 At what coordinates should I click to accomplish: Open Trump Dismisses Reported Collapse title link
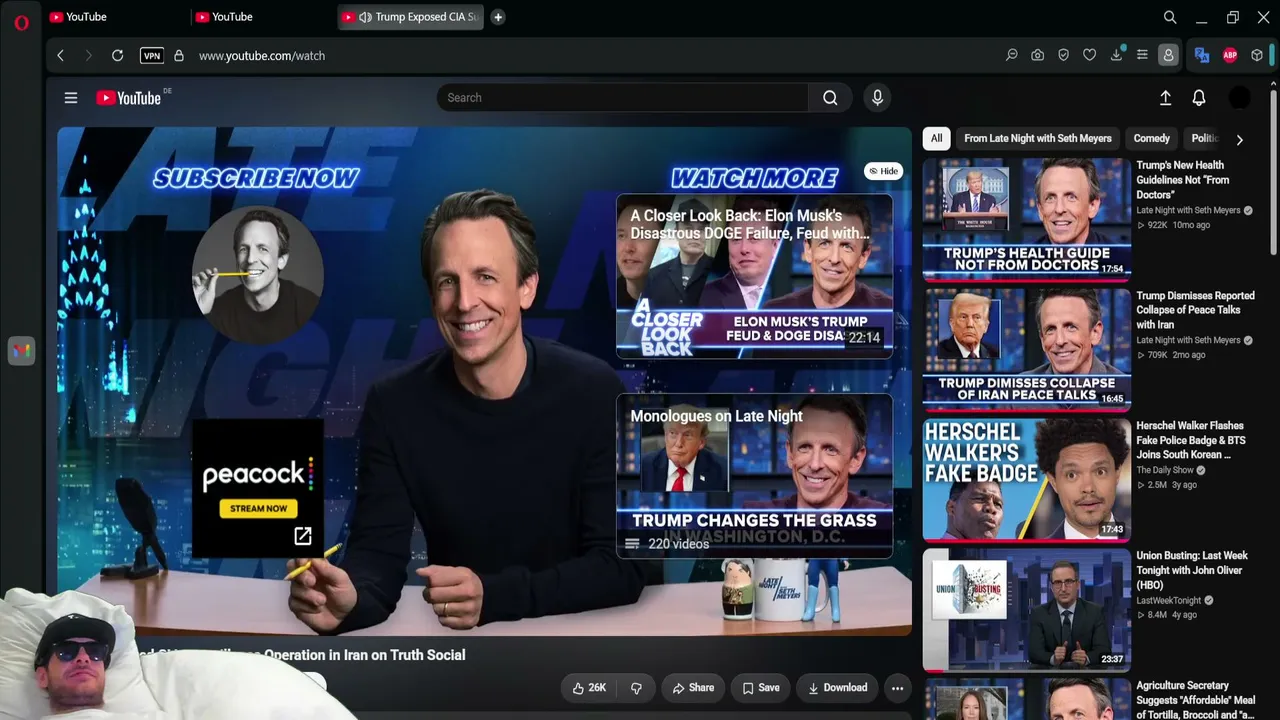click(x=1195, y=310)
